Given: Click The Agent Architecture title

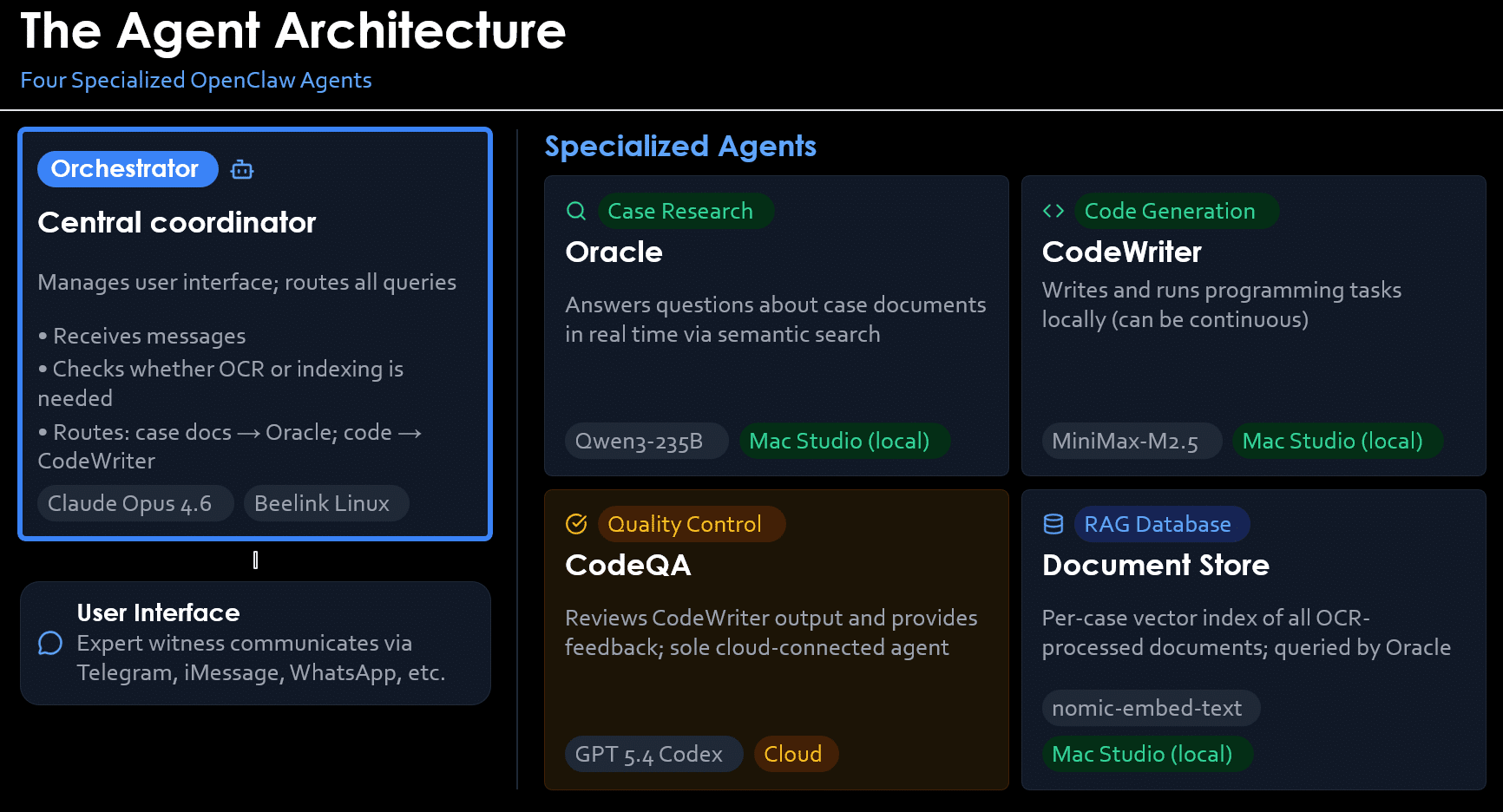Looking at the screenshot, I should pos(293,30).
